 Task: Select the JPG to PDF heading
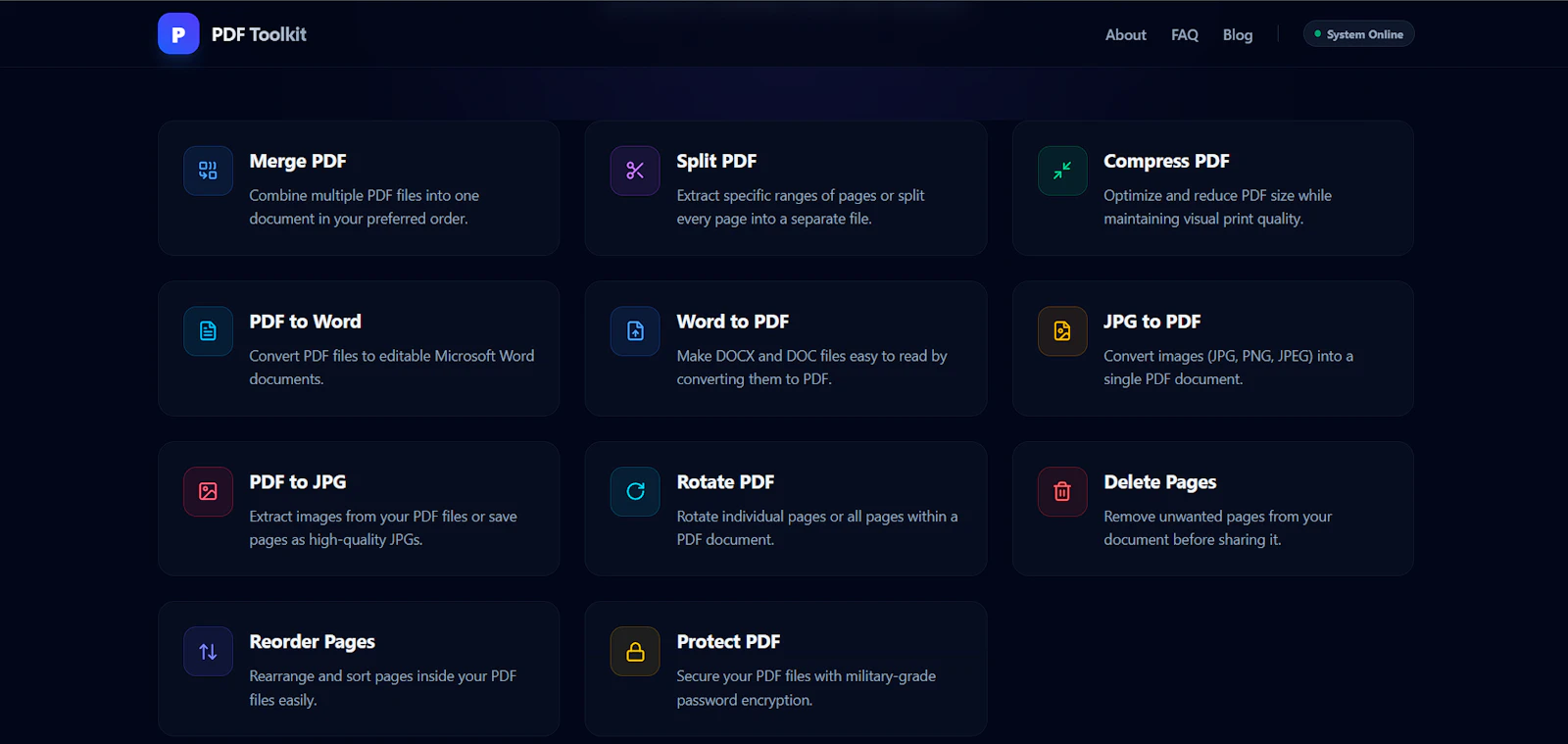coord(1151,322)
